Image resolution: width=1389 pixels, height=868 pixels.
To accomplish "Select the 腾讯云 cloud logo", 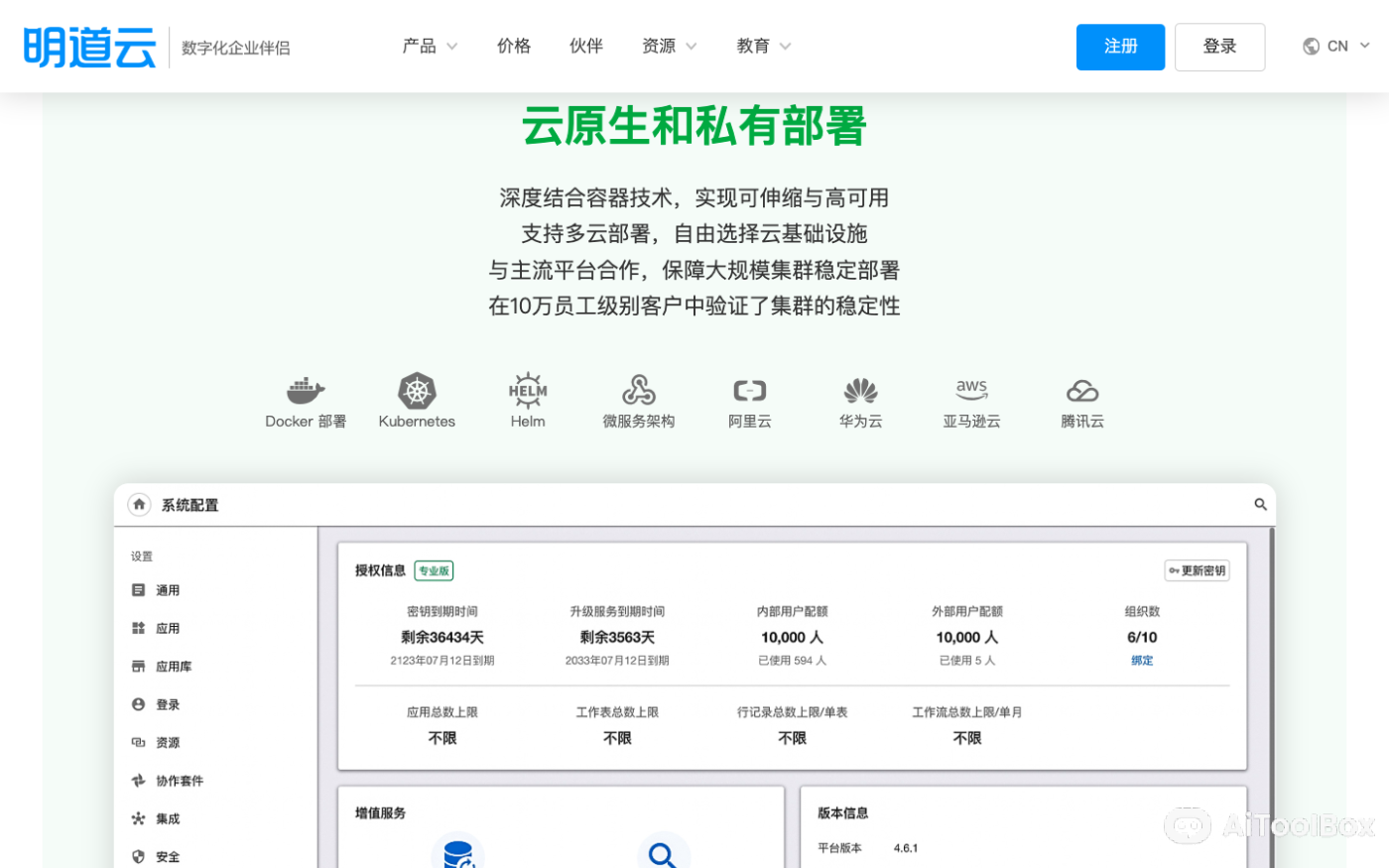I will point(1081,391).
